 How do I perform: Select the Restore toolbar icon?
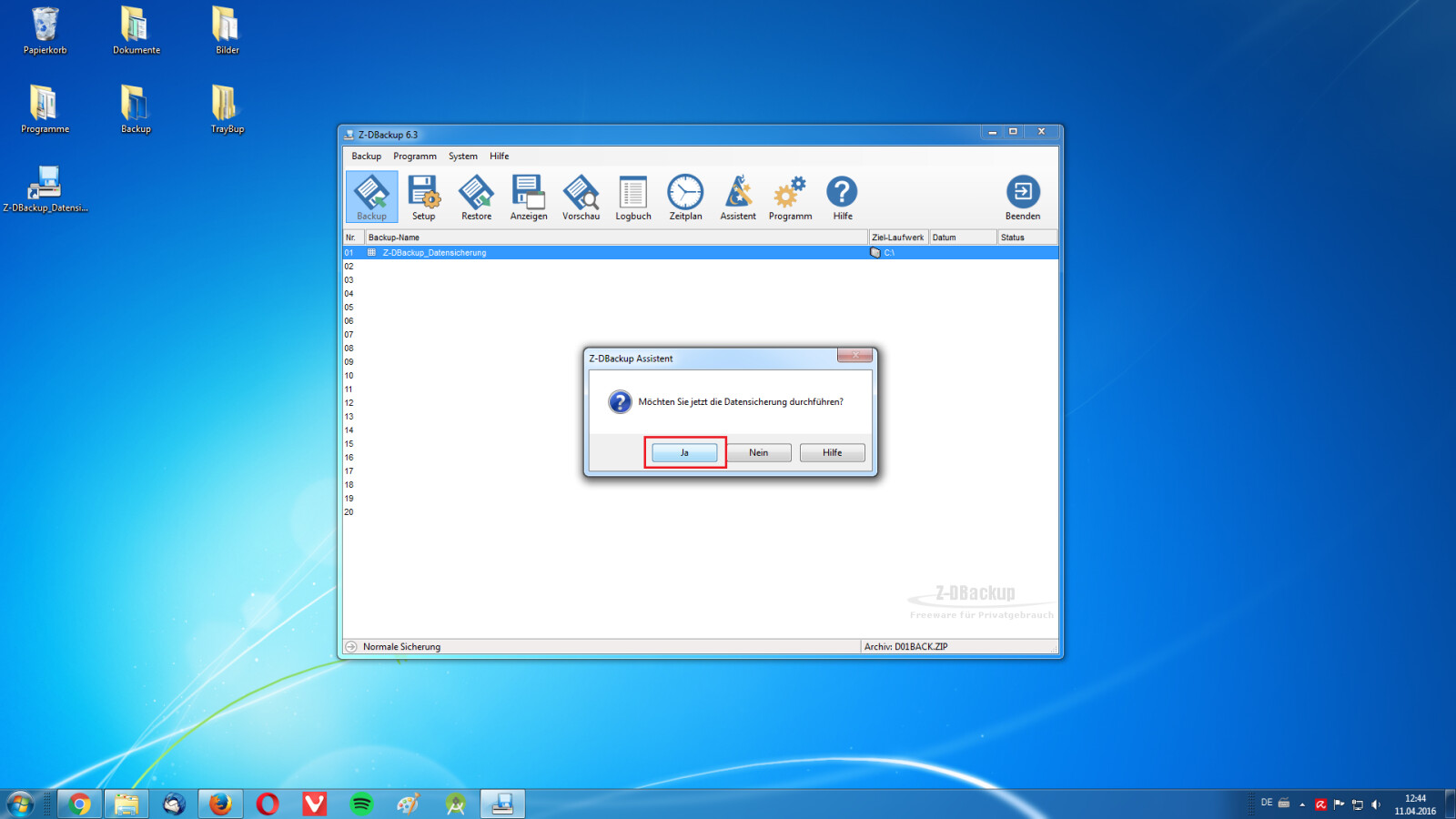pos(476,197)
